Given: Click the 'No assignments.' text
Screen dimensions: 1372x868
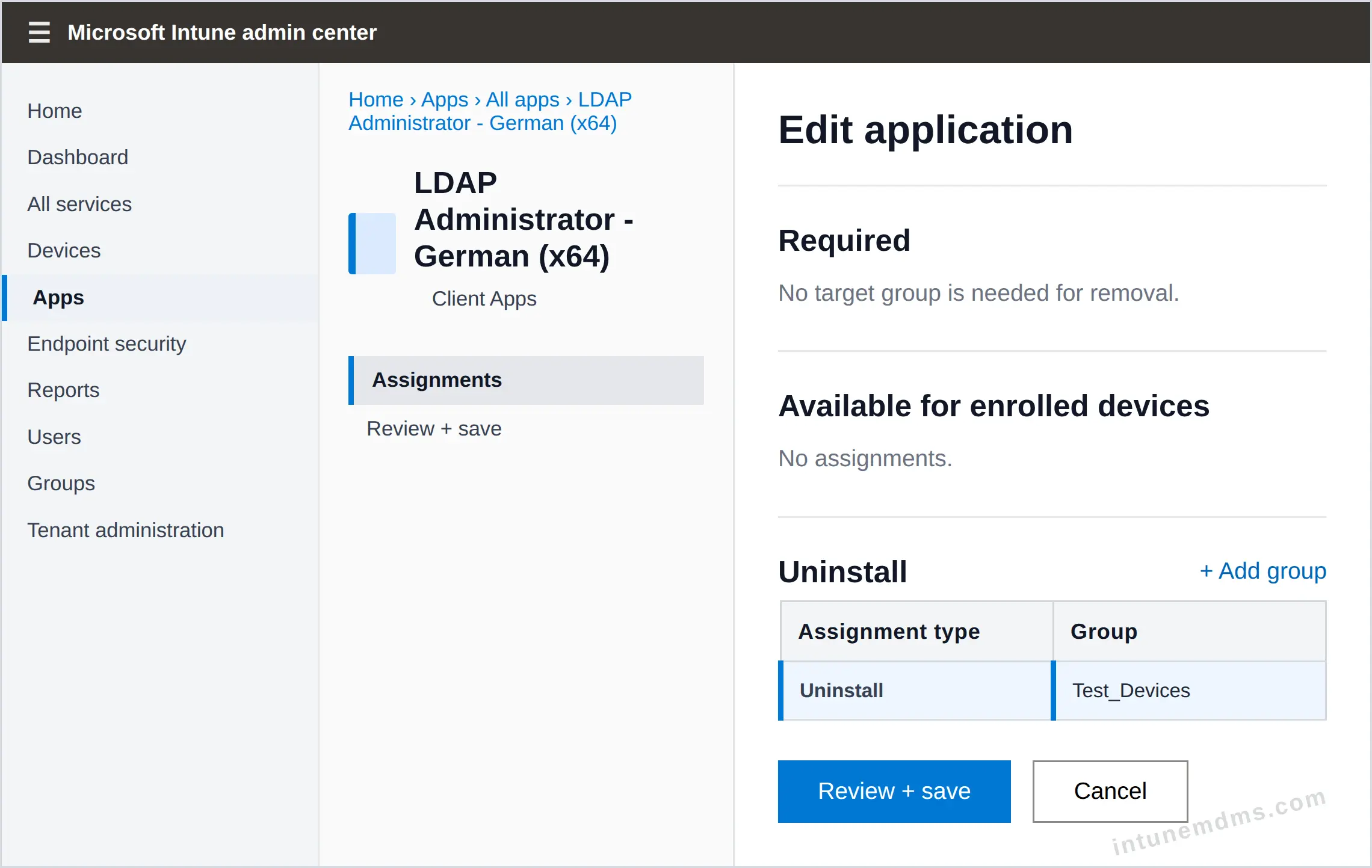Looking at the screenshot, I should point(865,459).
